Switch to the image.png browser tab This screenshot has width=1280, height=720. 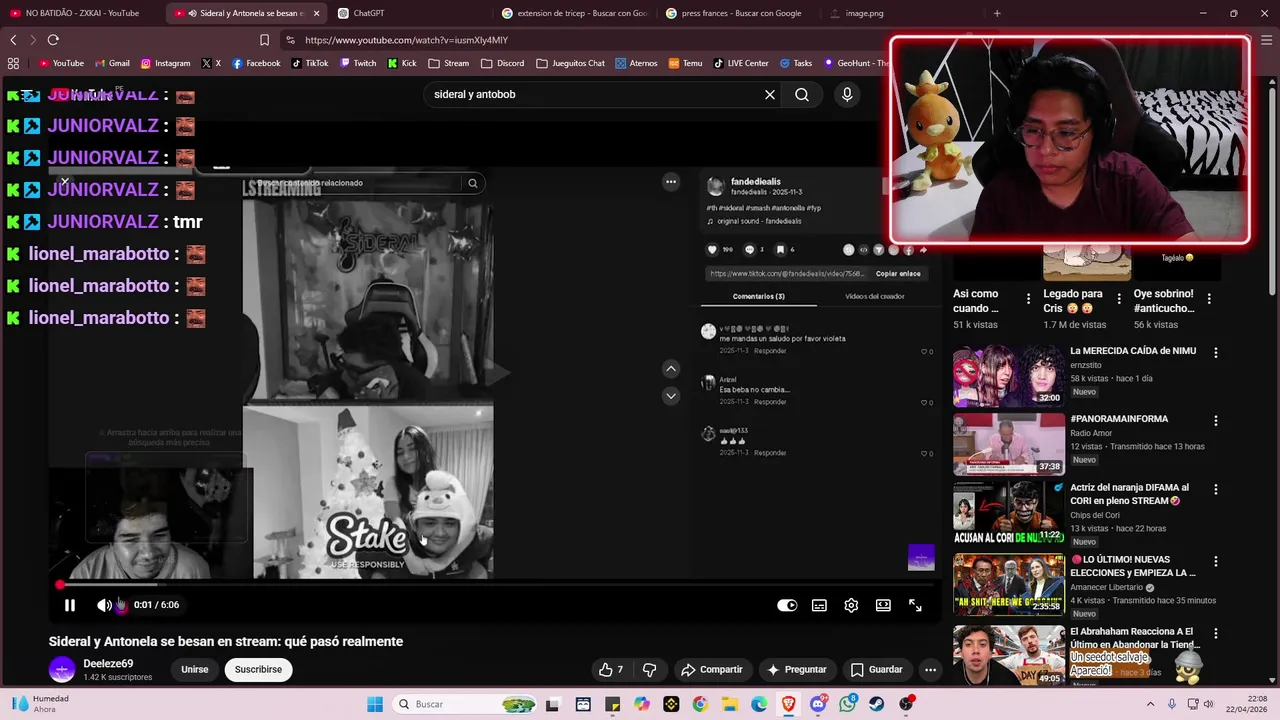tap(865, 13)
